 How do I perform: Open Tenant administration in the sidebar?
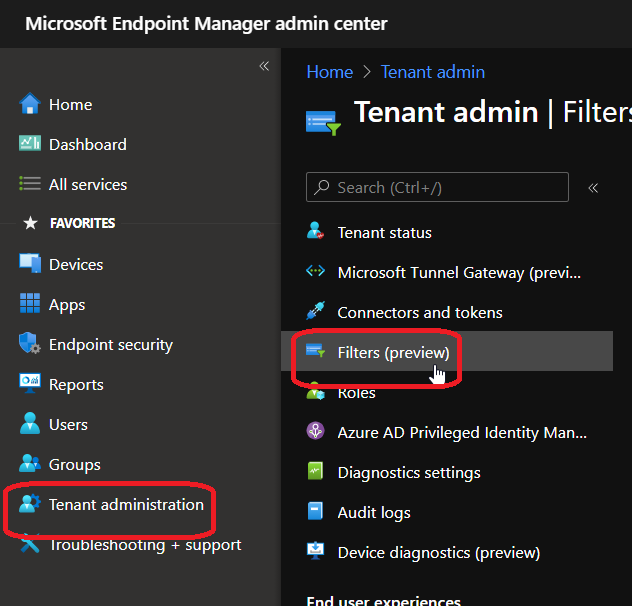pos(126,504)
